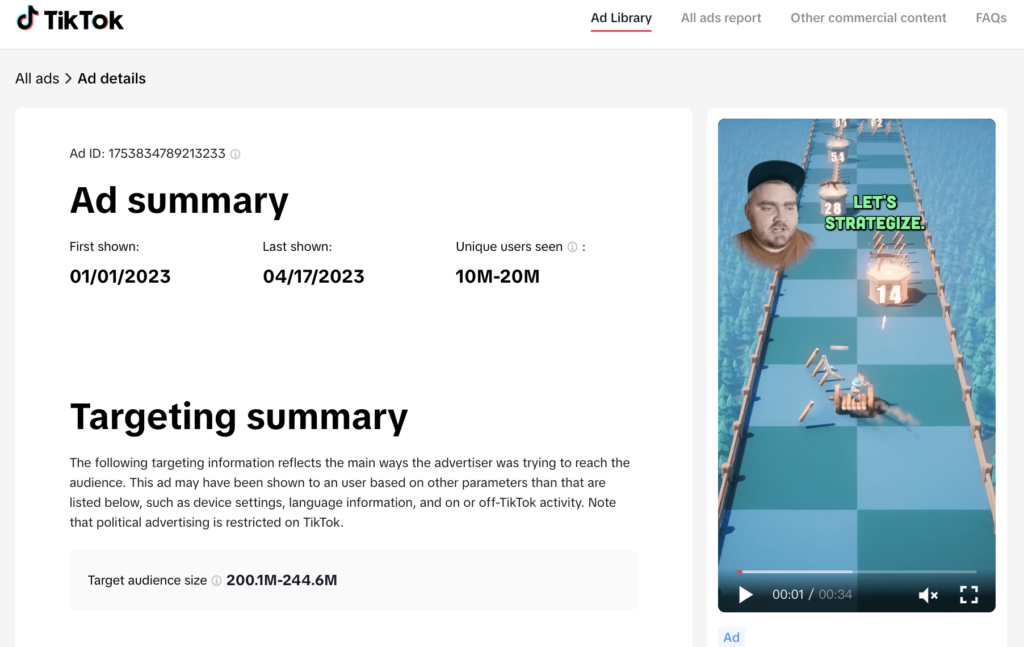Click the Ad details breadcrumb
Viewport: 1024px width, 647px height.
(x=112, y=78)
